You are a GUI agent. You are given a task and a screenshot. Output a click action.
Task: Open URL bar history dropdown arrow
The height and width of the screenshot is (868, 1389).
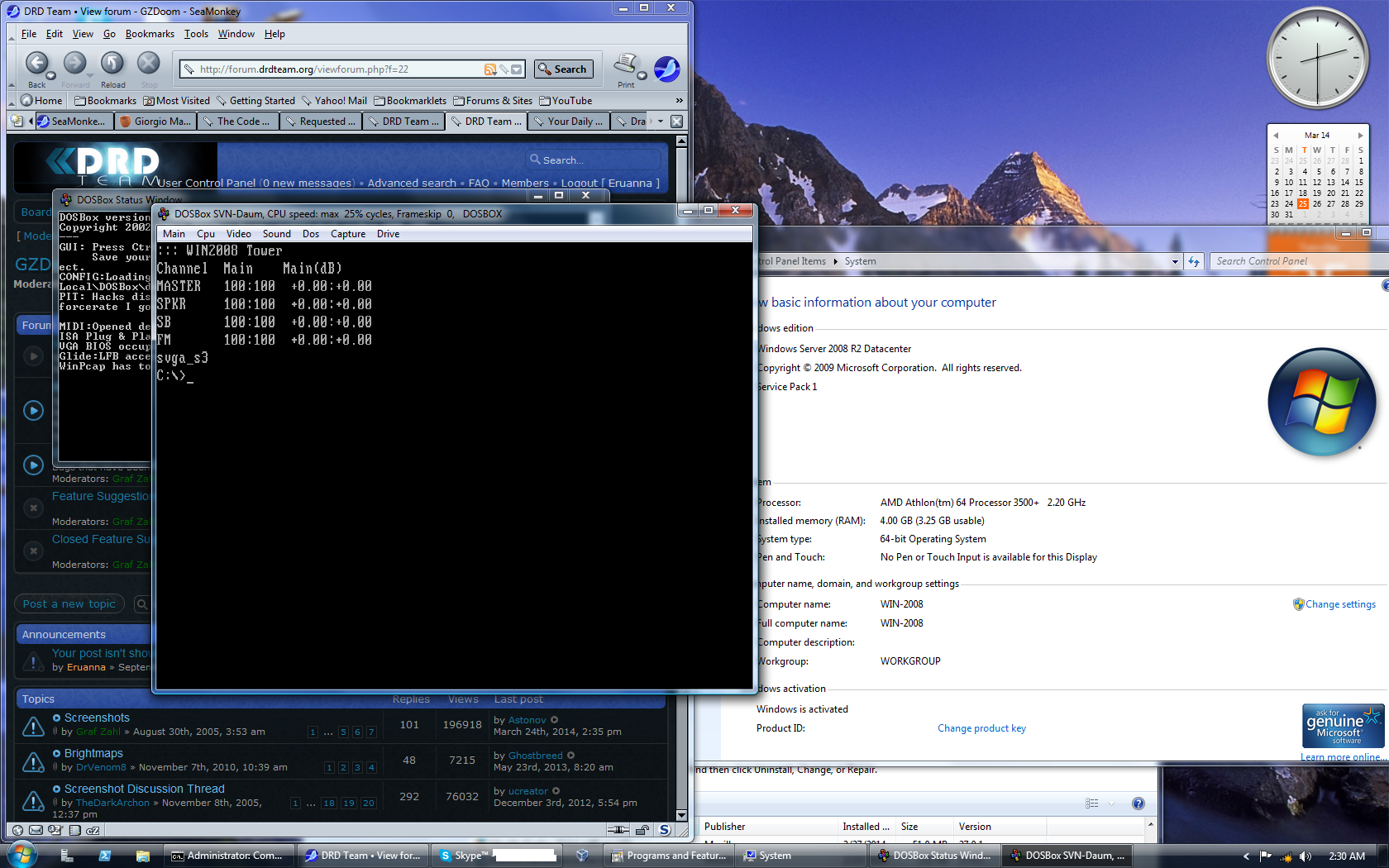[x=517, y=69]
